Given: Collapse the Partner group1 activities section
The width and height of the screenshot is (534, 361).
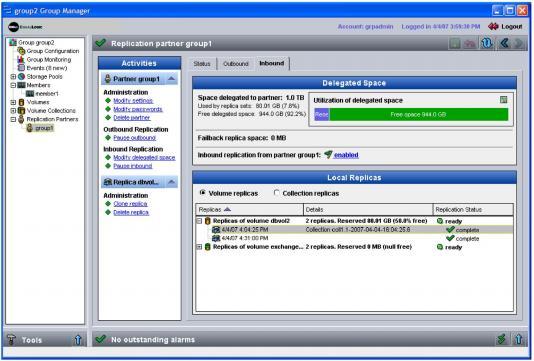Looking at the screenshot, I should click(171, 79).
